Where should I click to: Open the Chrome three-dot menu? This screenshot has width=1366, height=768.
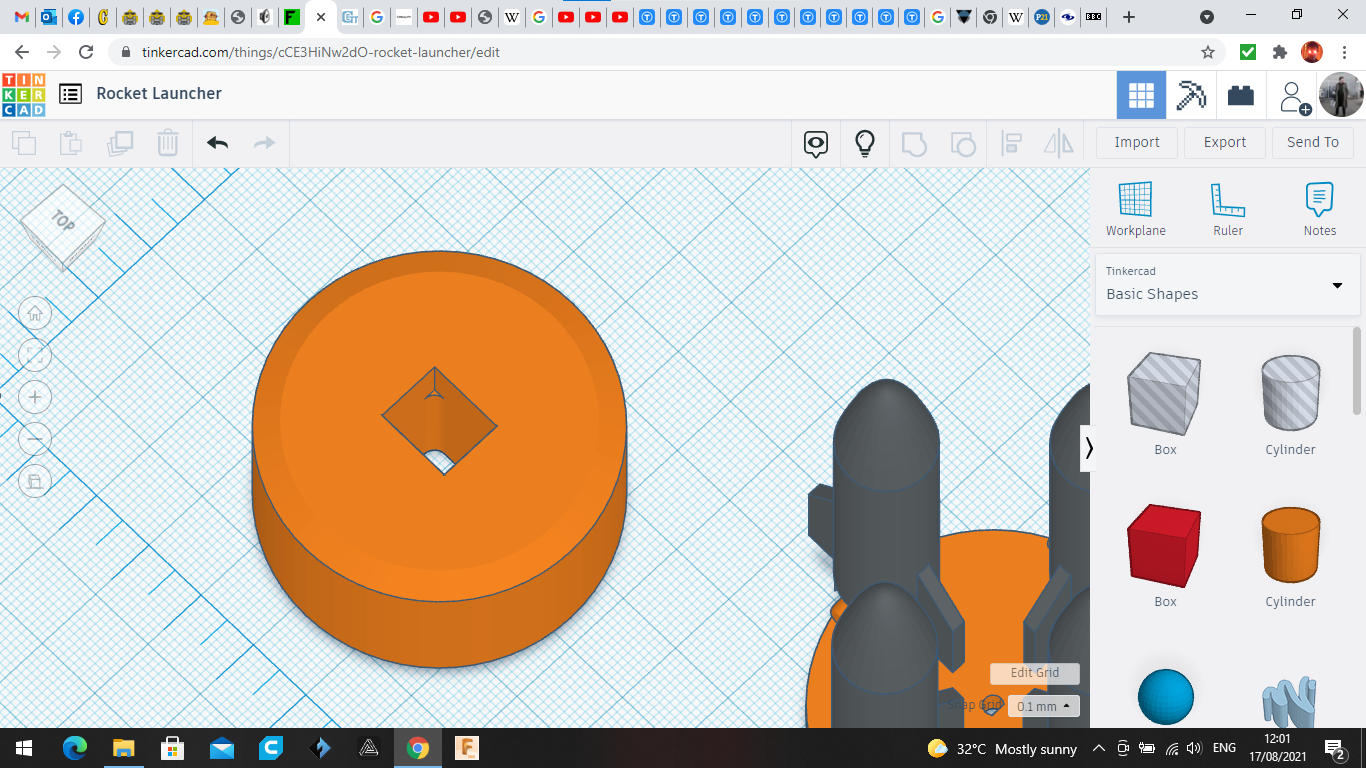click(x=1346, y=52)
